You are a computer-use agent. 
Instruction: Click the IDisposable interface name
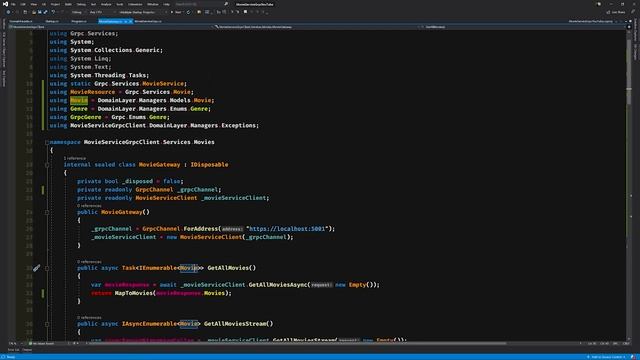tap(209, 165)
